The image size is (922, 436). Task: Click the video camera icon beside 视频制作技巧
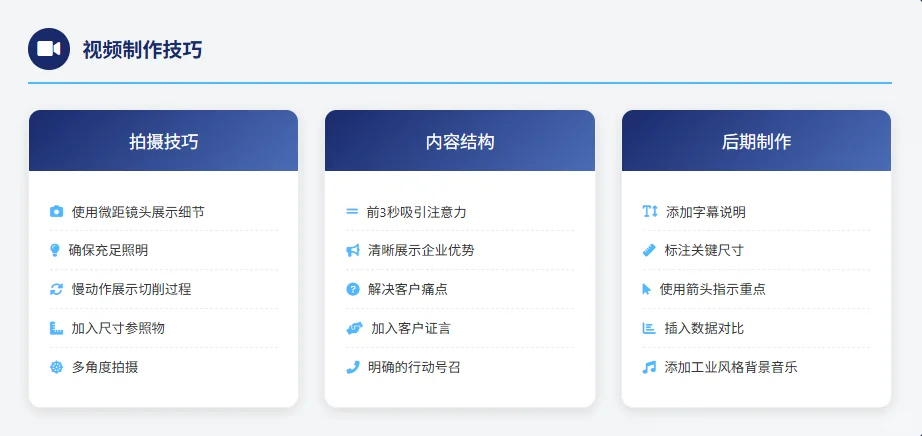49,49
